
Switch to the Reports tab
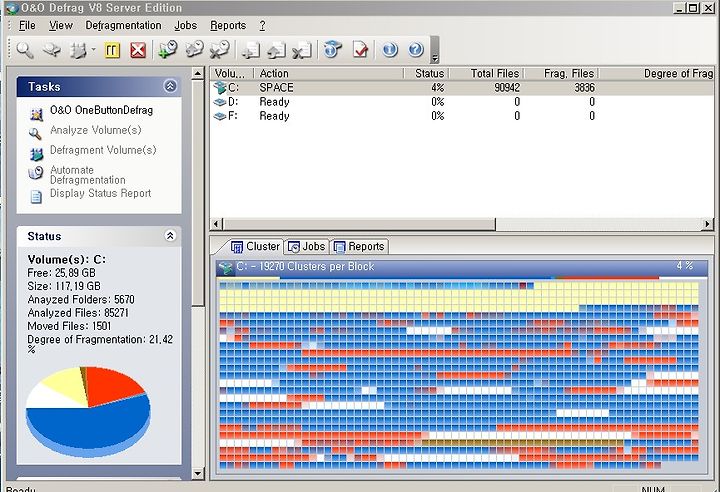359,247
